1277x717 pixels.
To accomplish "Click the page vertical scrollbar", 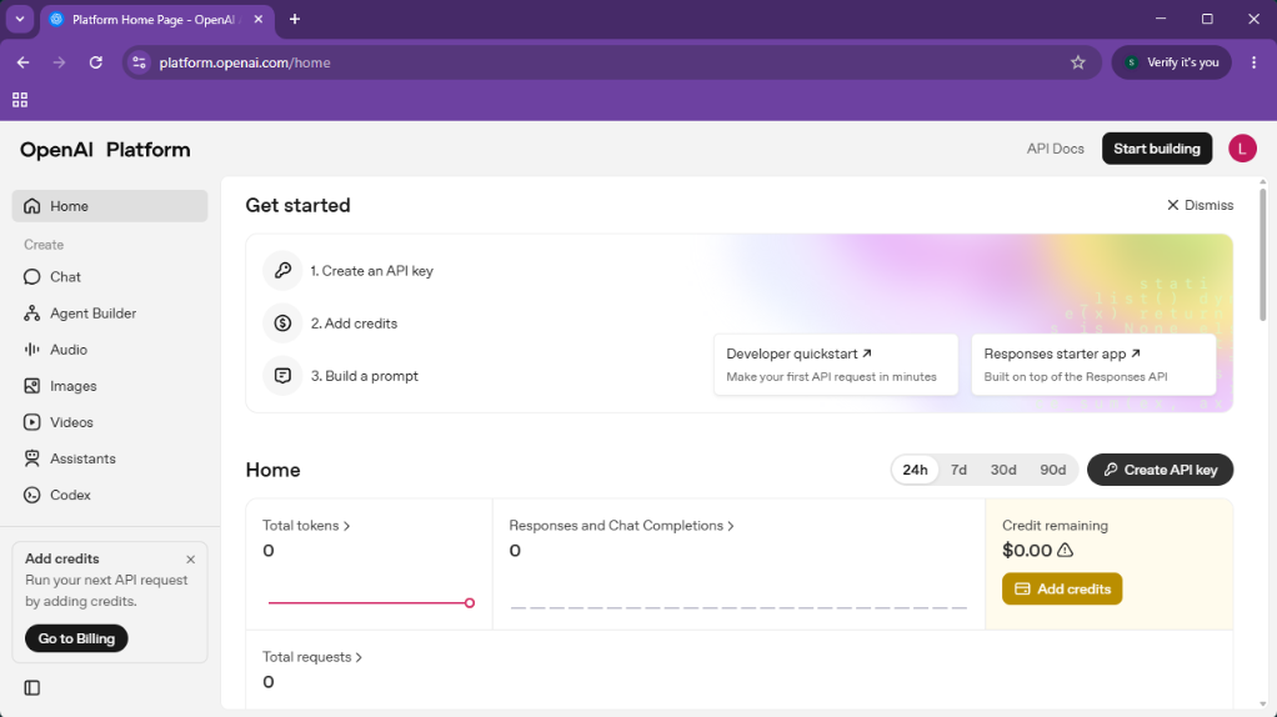I will pos(1262,255).
